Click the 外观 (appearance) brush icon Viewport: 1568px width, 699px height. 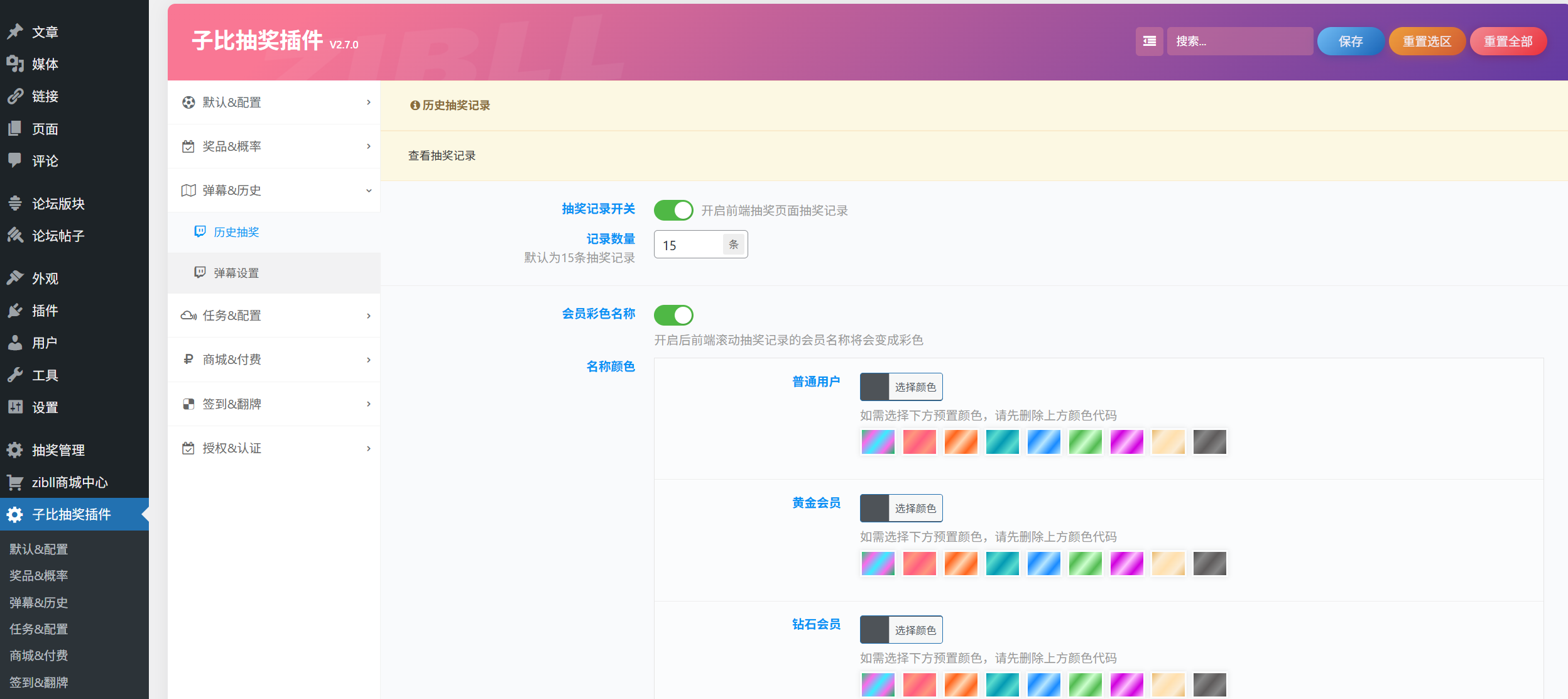click(15, 278)
